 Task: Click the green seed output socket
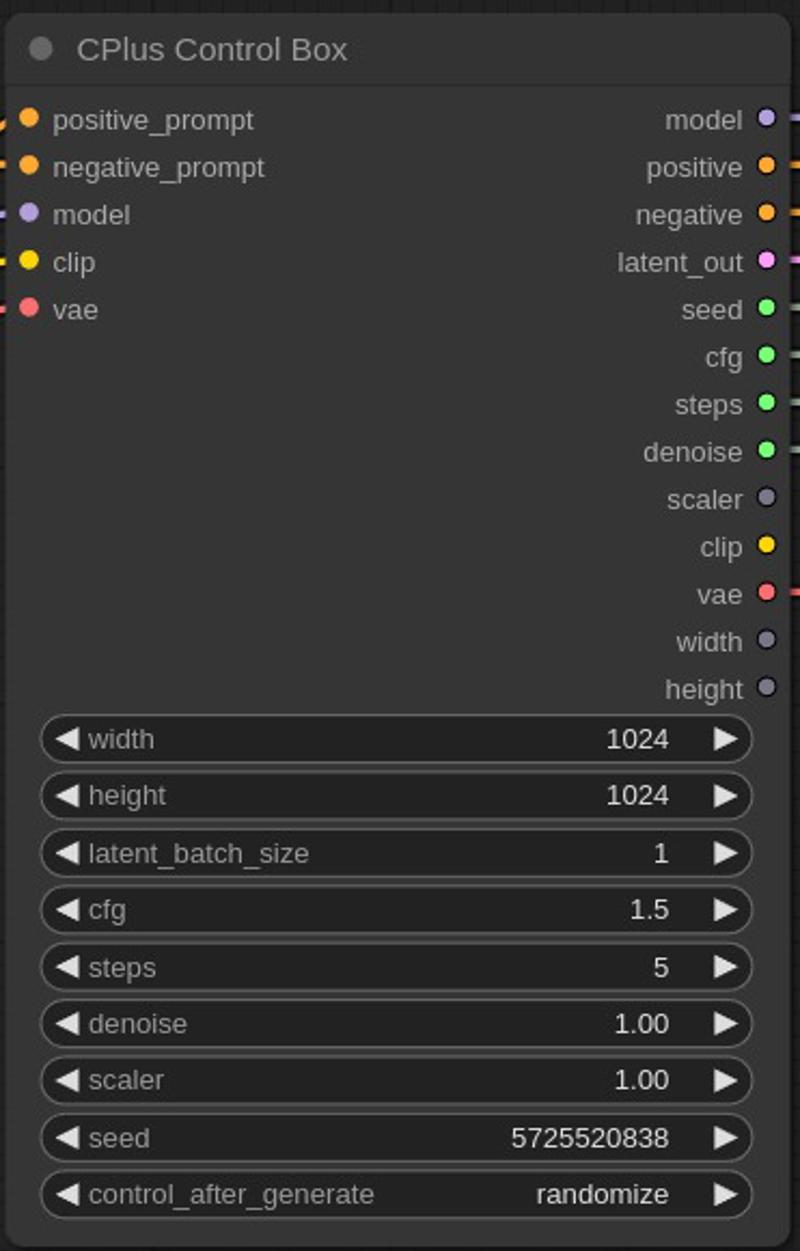767,307
